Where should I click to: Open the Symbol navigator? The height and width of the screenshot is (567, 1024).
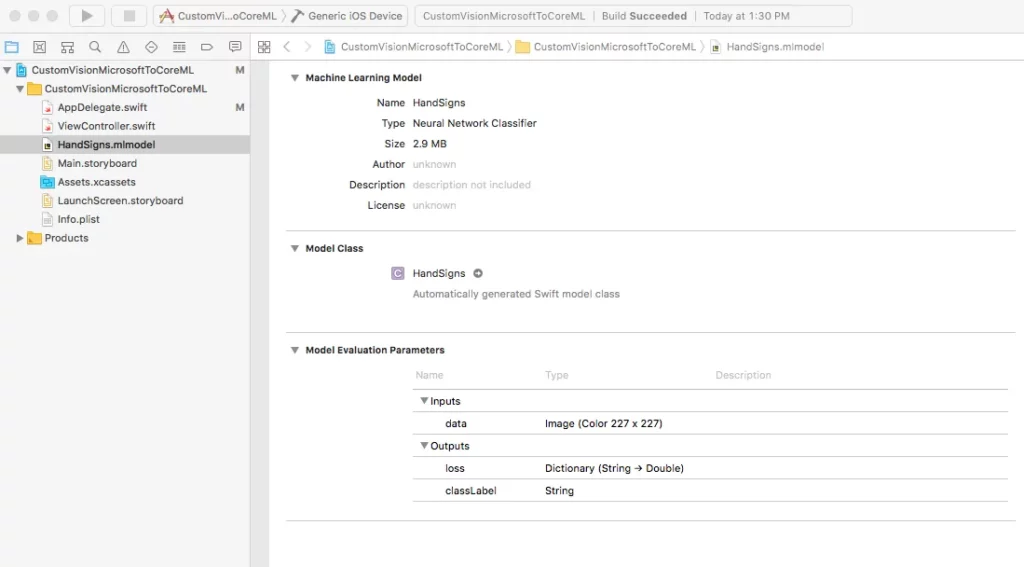coord(67,47)
